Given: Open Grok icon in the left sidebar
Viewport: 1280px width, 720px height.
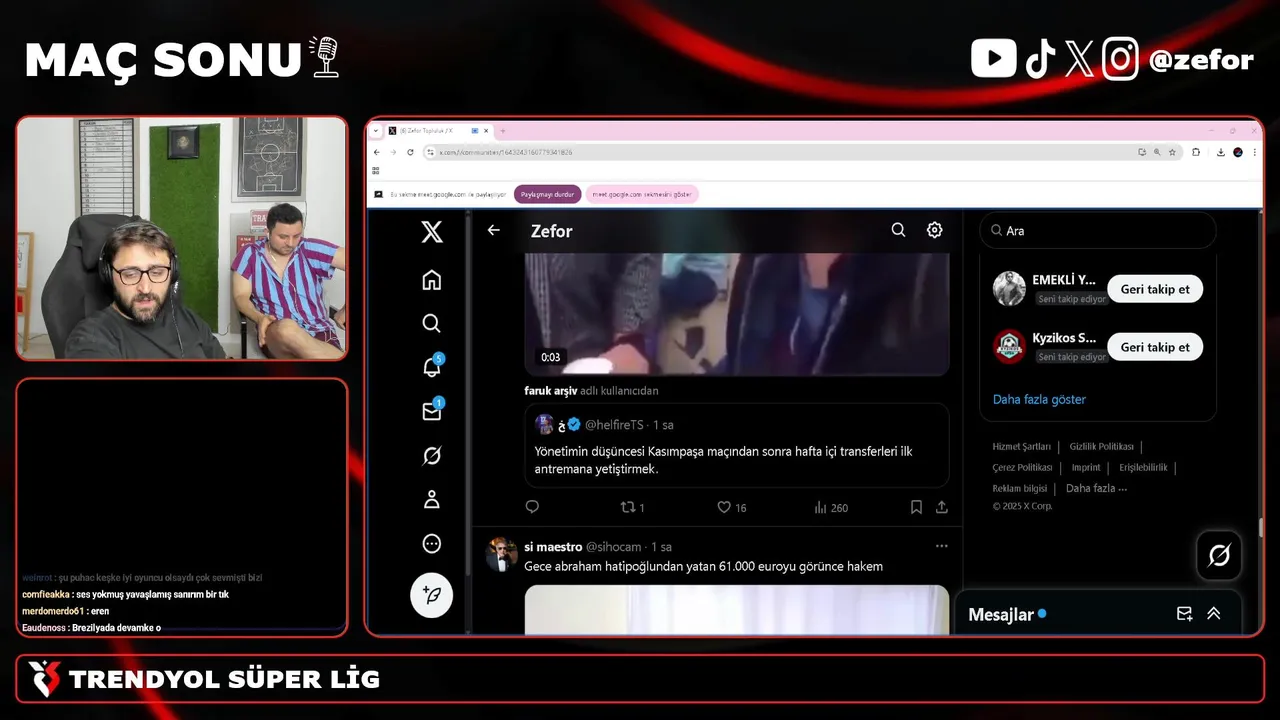Looking at the screenshot, I should click(x=432, y=455).
